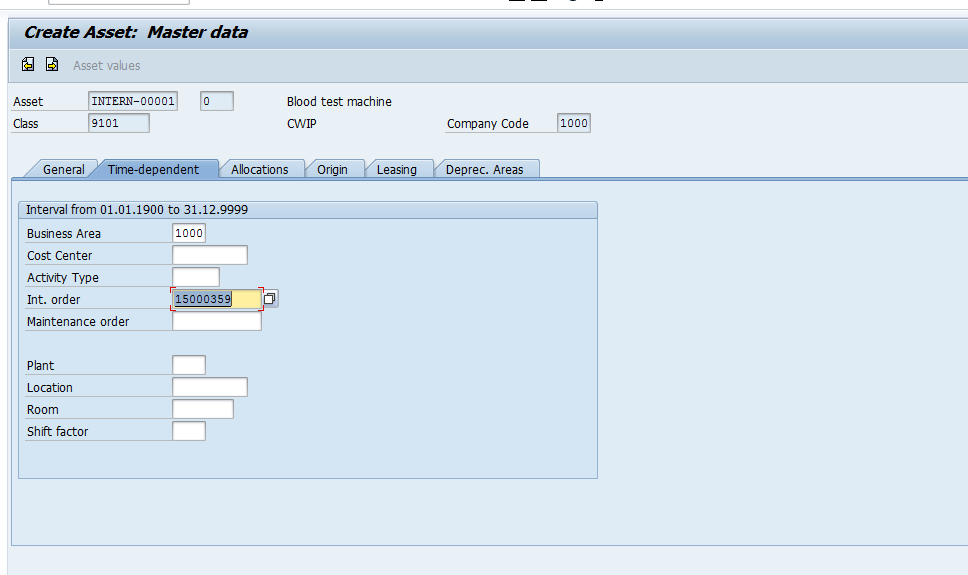This screenshot has width=968, height=575.
Task: Click the Class field 9101
Action: pos(119,123)
